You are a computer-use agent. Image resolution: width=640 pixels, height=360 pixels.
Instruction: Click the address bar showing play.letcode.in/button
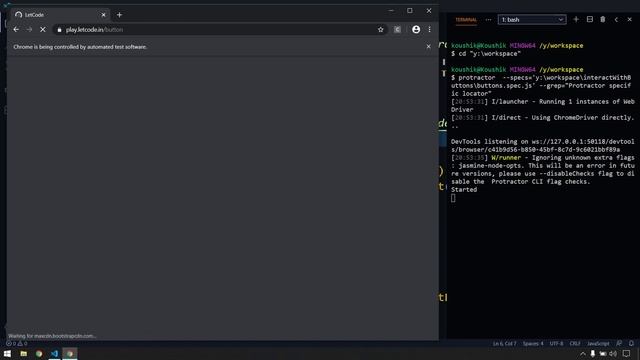click(x=220, y=29)
